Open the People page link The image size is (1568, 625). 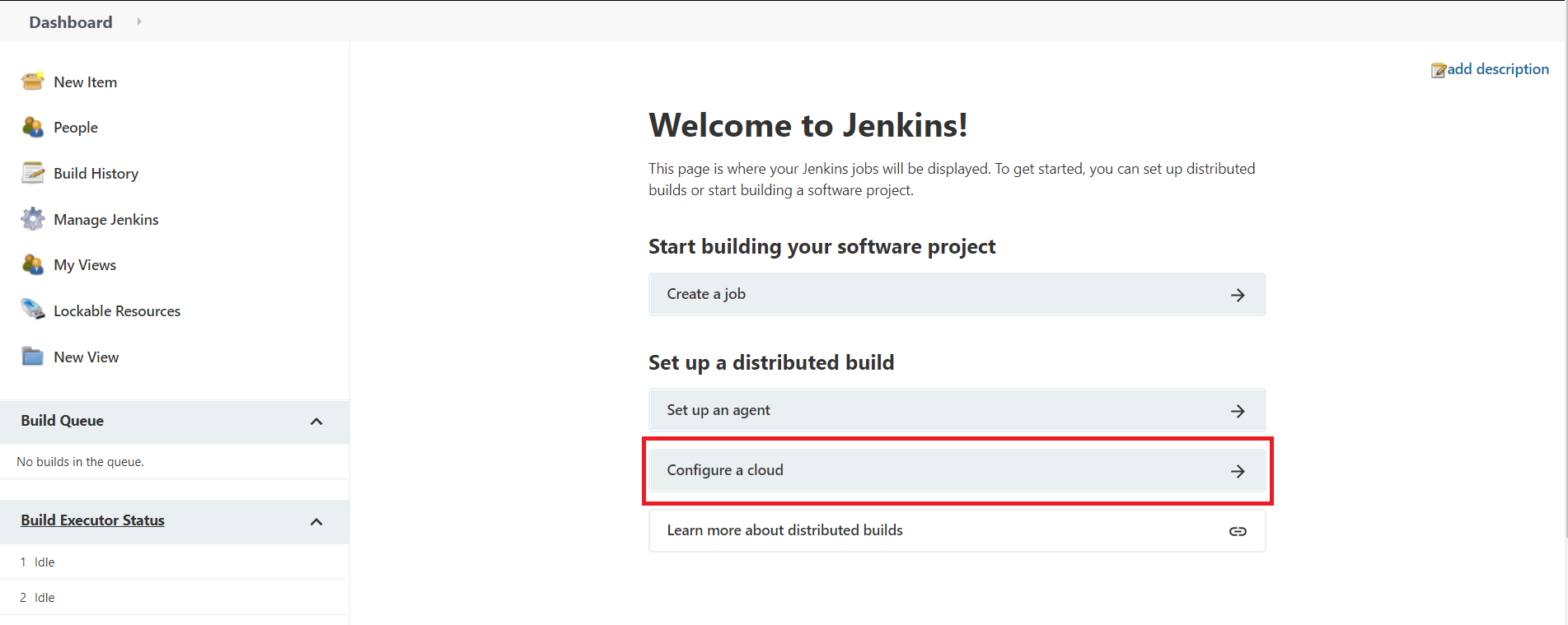(x=76, y=127)
